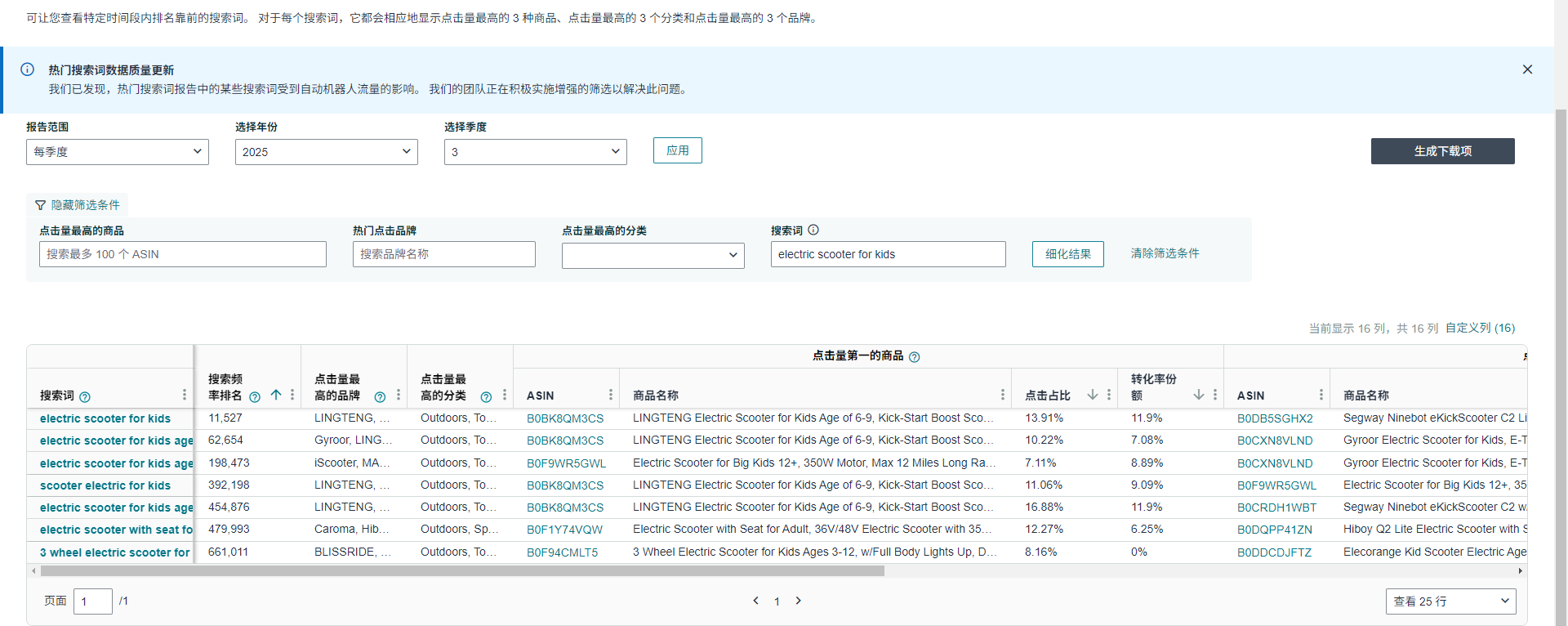Change rows per page via 查看 25 行
Viewport: 1568px width, 626px height.
(x=1450, y=601)
